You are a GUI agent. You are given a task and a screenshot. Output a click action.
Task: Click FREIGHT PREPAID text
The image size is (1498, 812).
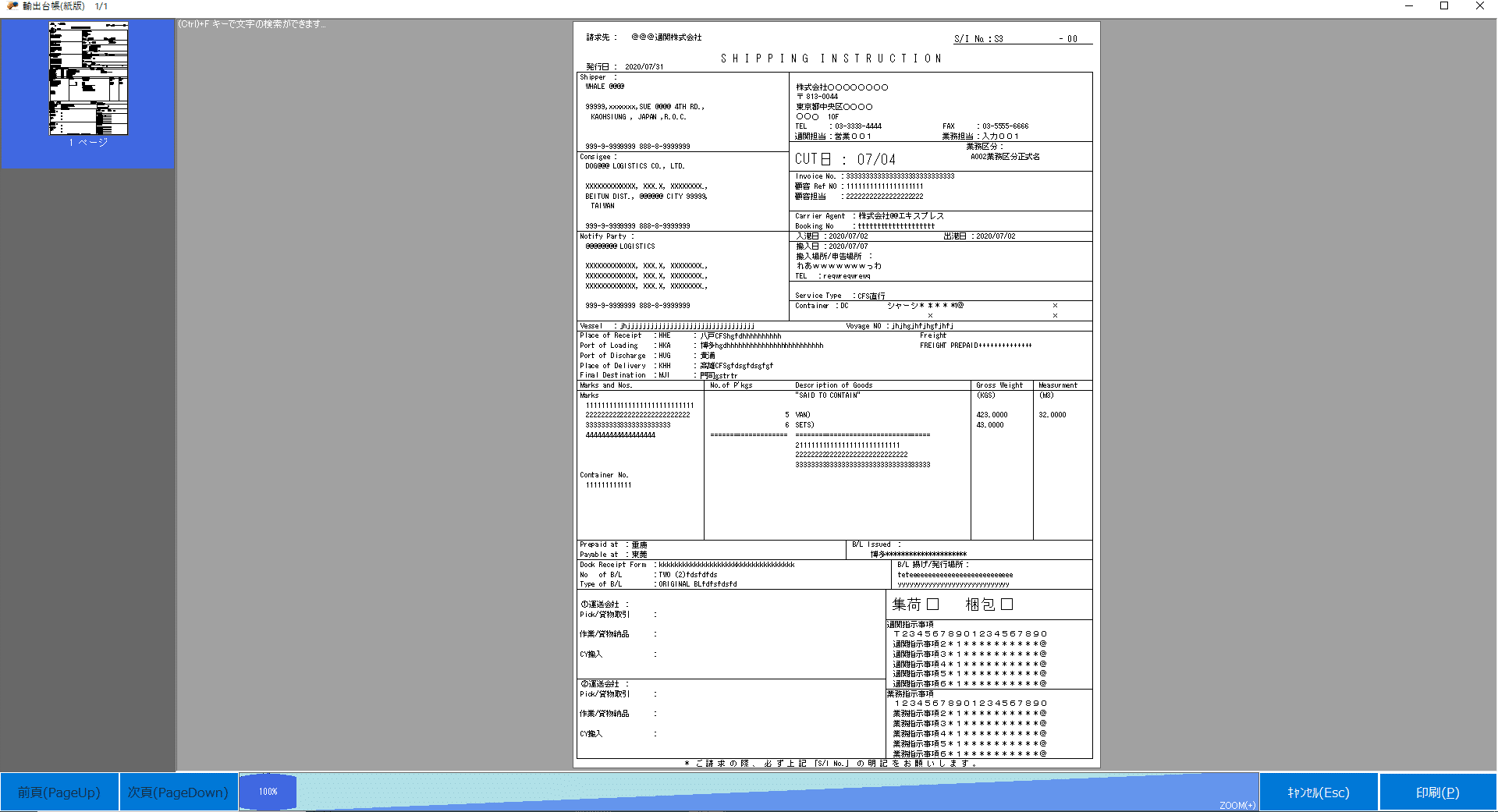[x=975, y=346]
